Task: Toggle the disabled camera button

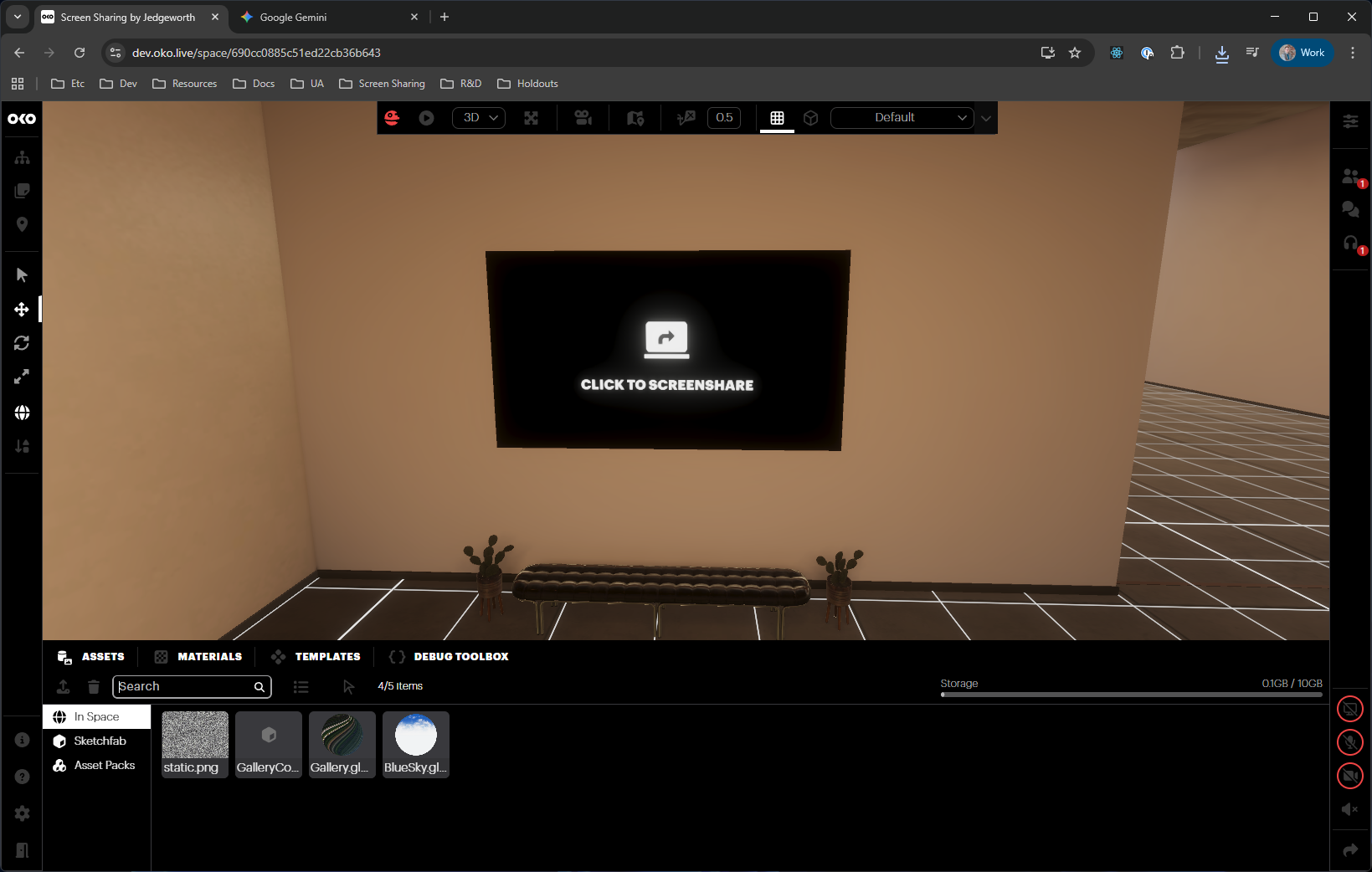Action: 1349,776
